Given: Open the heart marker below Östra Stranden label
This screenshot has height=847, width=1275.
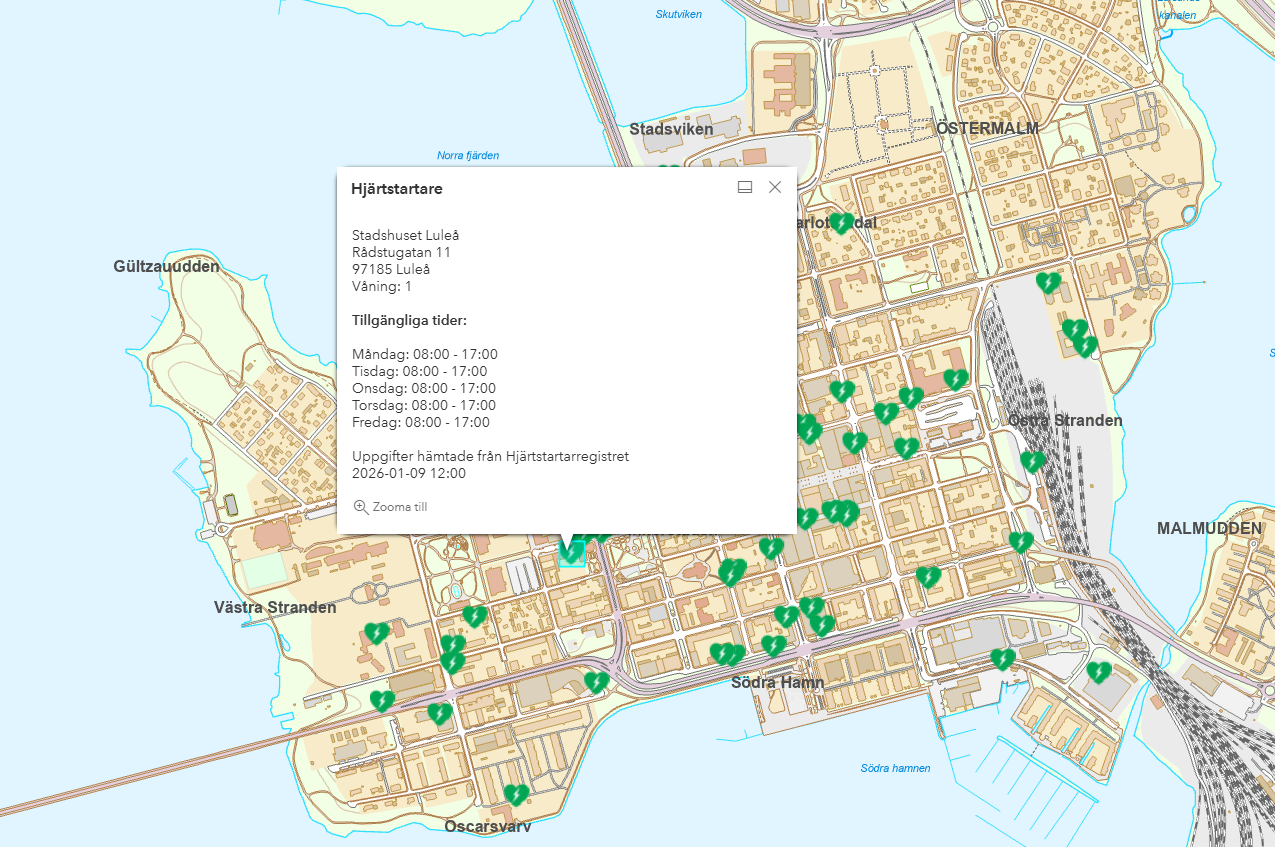Looking at the screenshot, I should [1033, 462].
